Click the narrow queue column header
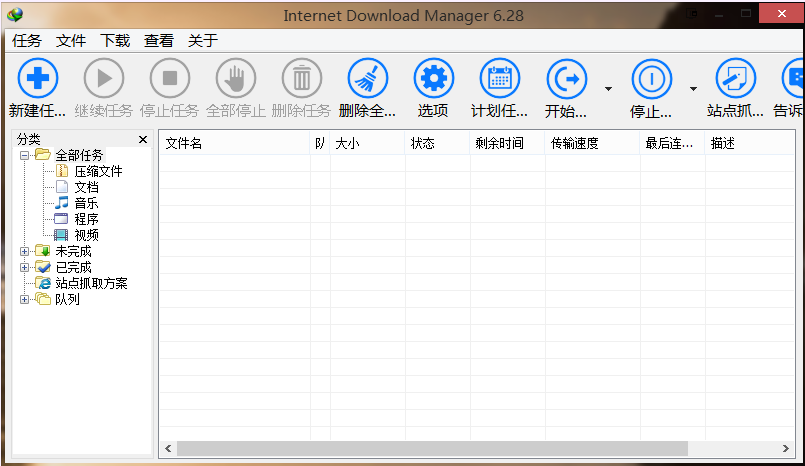Viewport: 805px width, 466px height. pos(320,143)
